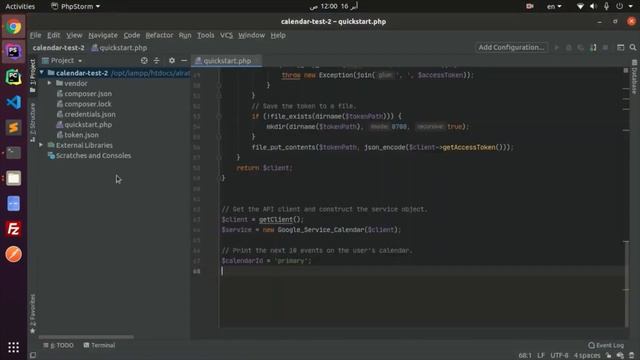
Task: Click the Project panel horizontal scrollbar
Action: (x=86, y=337)
